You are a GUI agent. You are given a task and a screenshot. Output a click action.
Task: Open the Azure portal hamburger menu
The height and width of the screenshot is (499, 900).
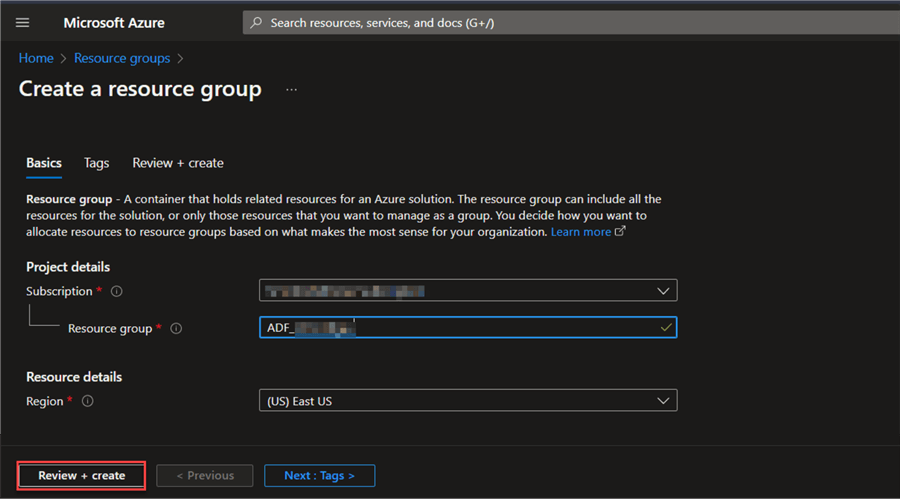[22, 22]
